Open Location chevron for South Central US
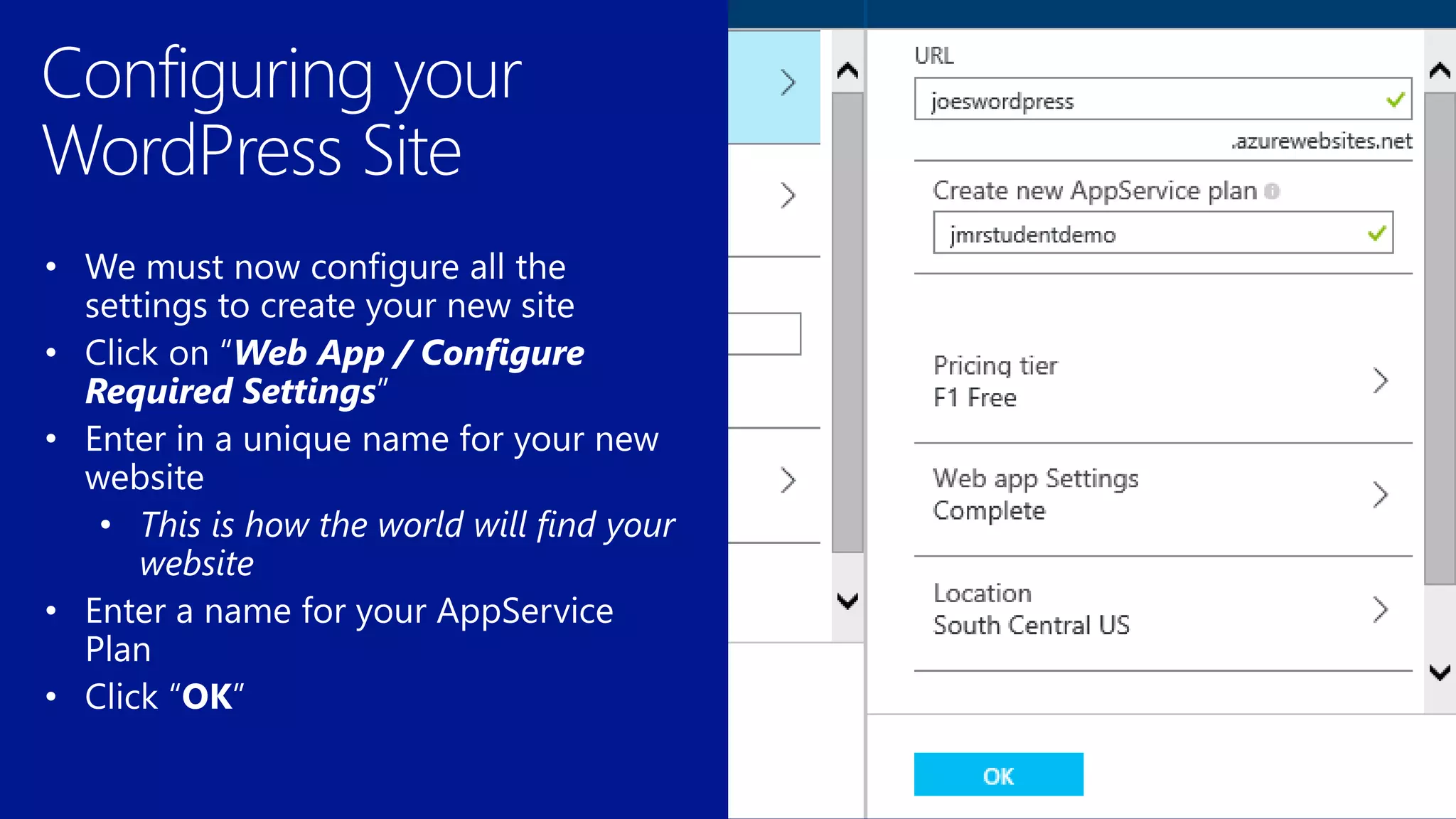Image resolution: width=1456 pixels, height=819 pixels. pyautogui.click(x=1380, y=609)
